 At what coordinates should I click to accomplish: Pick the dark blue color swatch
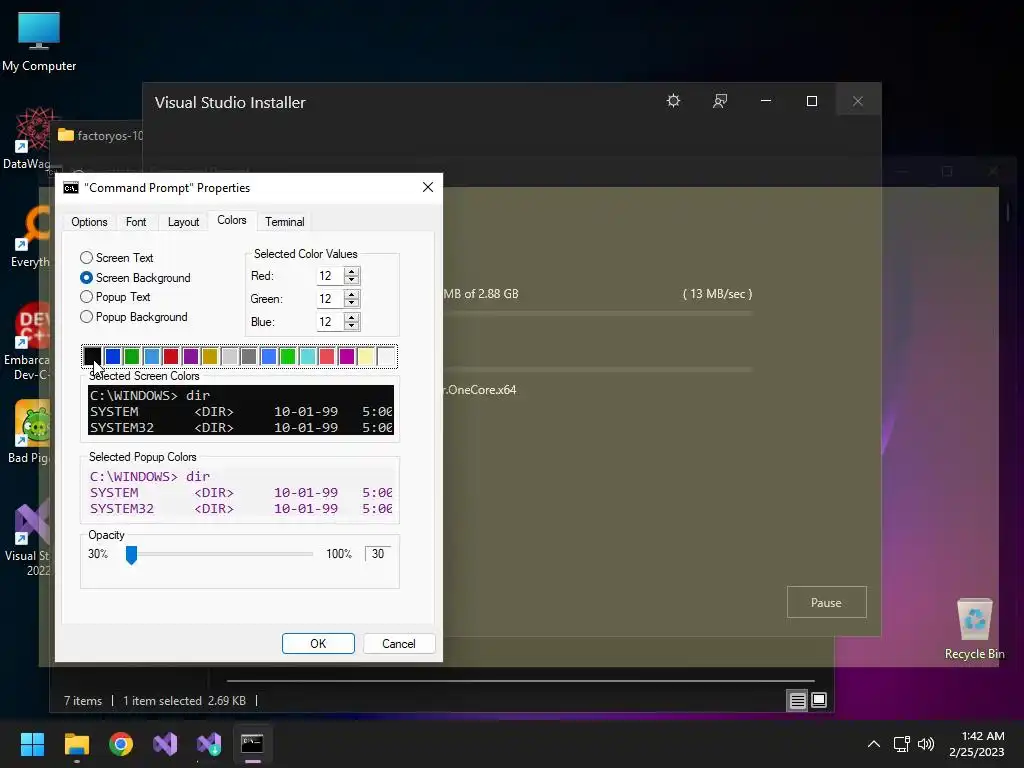(112, 356)
